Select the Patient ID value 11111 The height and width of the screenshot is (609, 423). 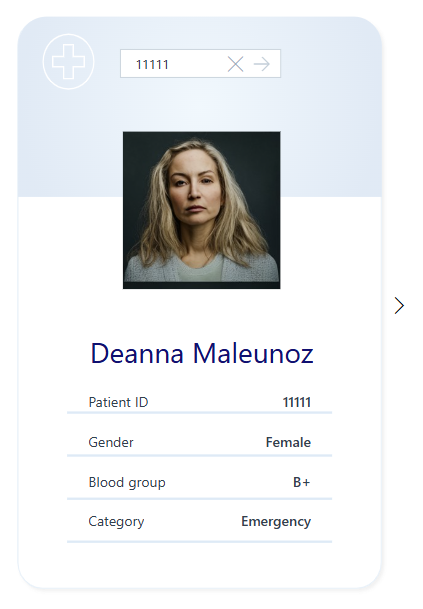(x=297, y=402)
